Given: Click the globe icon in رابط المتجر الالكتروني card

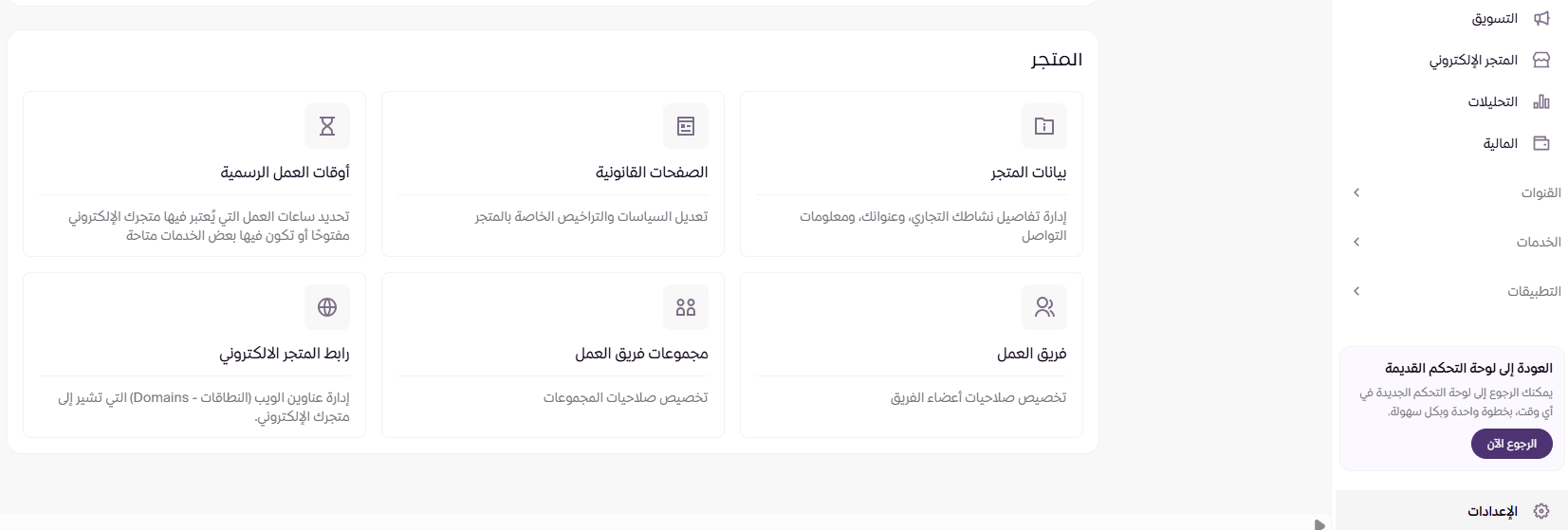Looking at the screenshot, I should pos(327,307).
